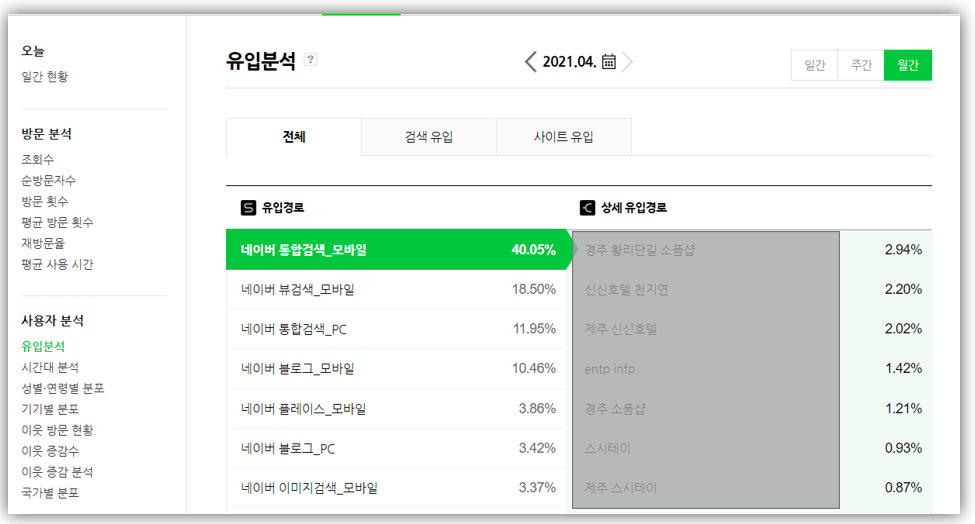Open 이웃 증감 분석 in sidebar
Image resolution: width=975 pixels, height=524 pixels.
57,472
